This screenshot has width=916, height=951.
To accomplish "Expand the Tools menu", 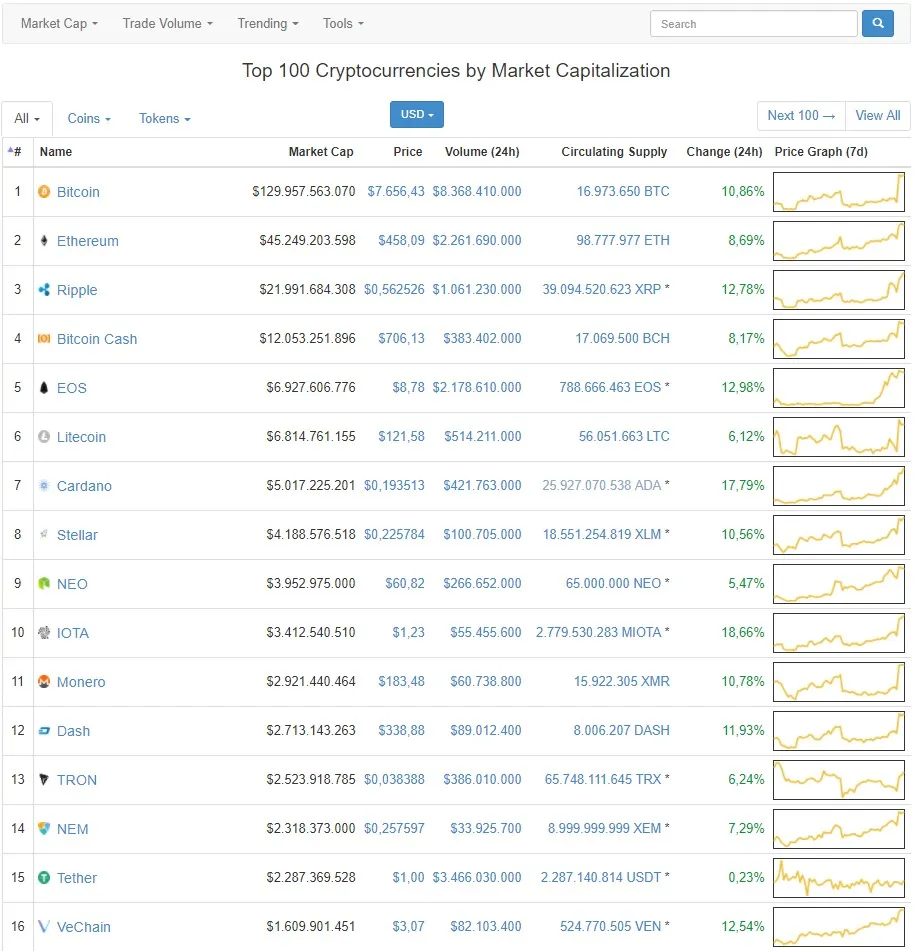I will [343, 24].
